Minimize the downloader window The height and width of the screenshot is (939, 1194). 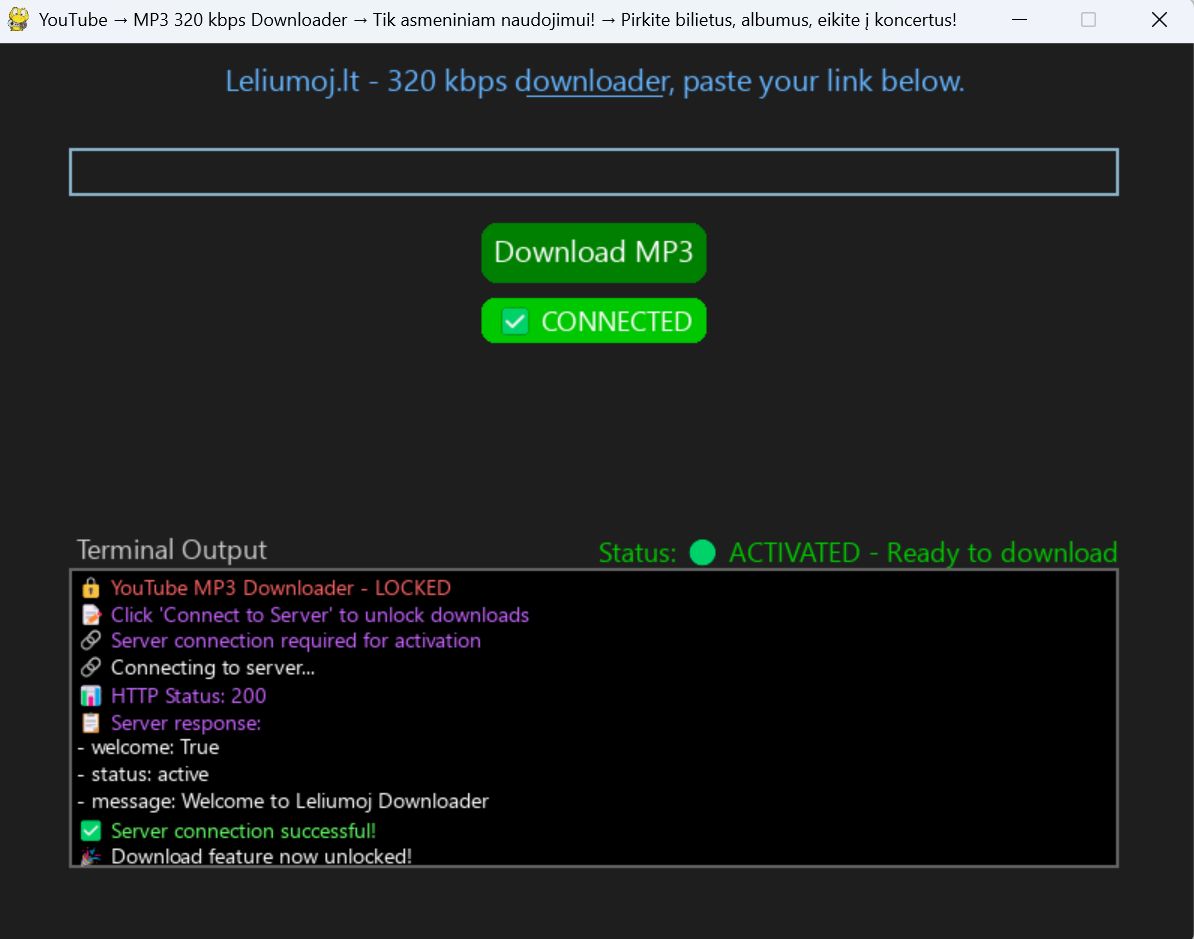point(1020,20)
